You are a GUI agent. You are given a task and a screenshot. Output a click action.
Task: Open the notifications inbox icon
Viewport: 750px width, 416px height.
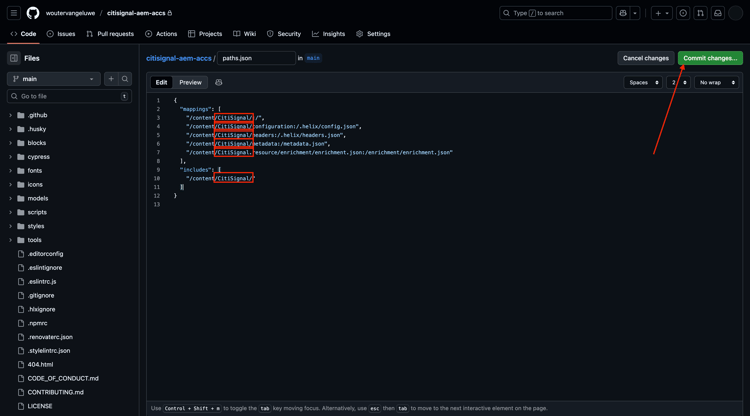718,13
